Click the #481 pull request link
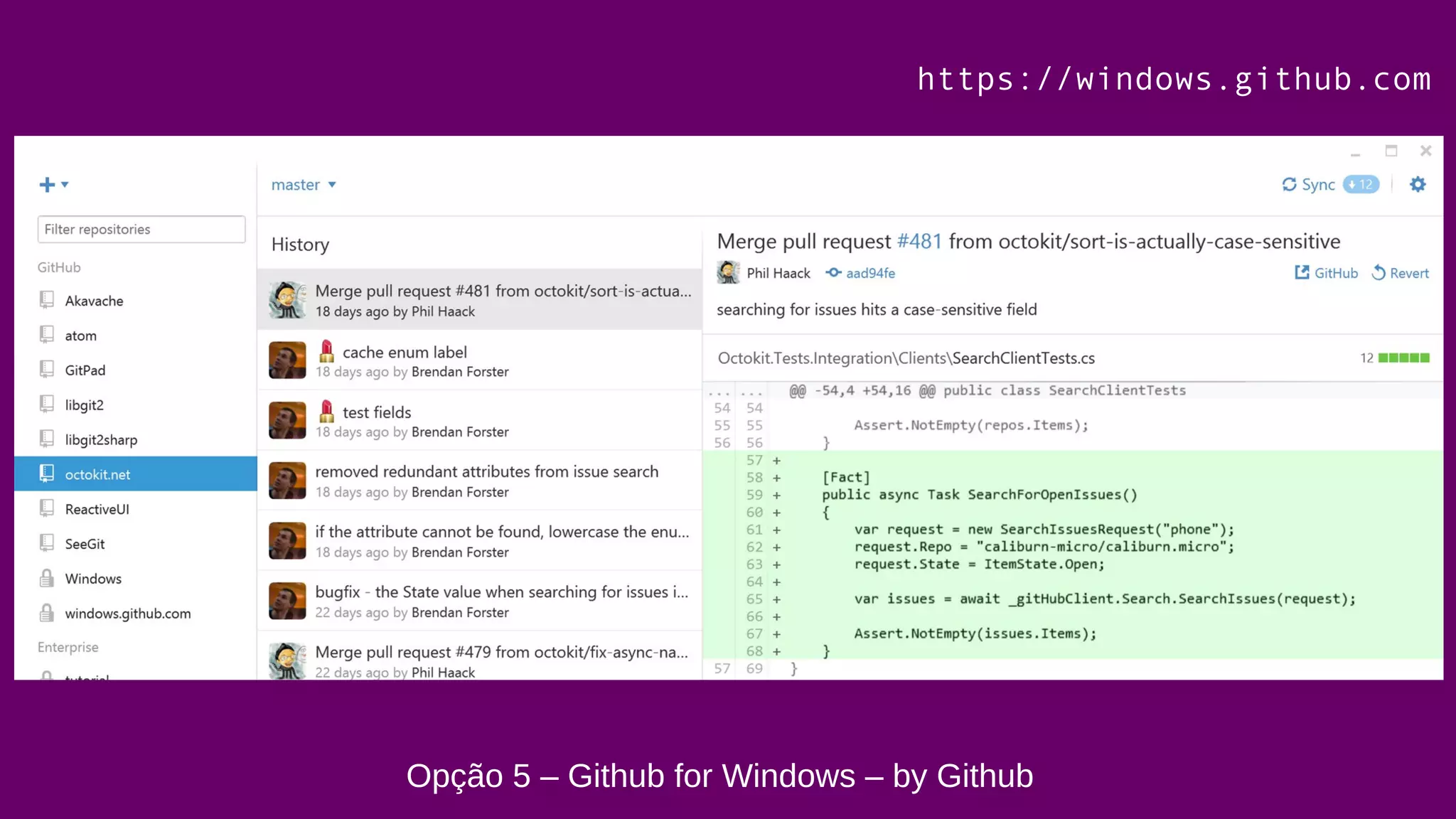 919,242
